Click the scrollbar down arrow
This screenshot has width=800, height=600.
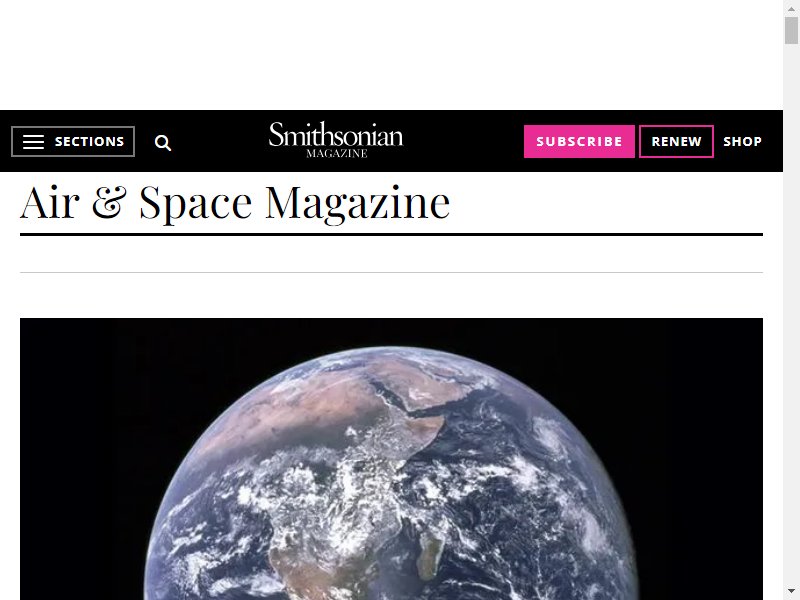[x=791, y=591]
